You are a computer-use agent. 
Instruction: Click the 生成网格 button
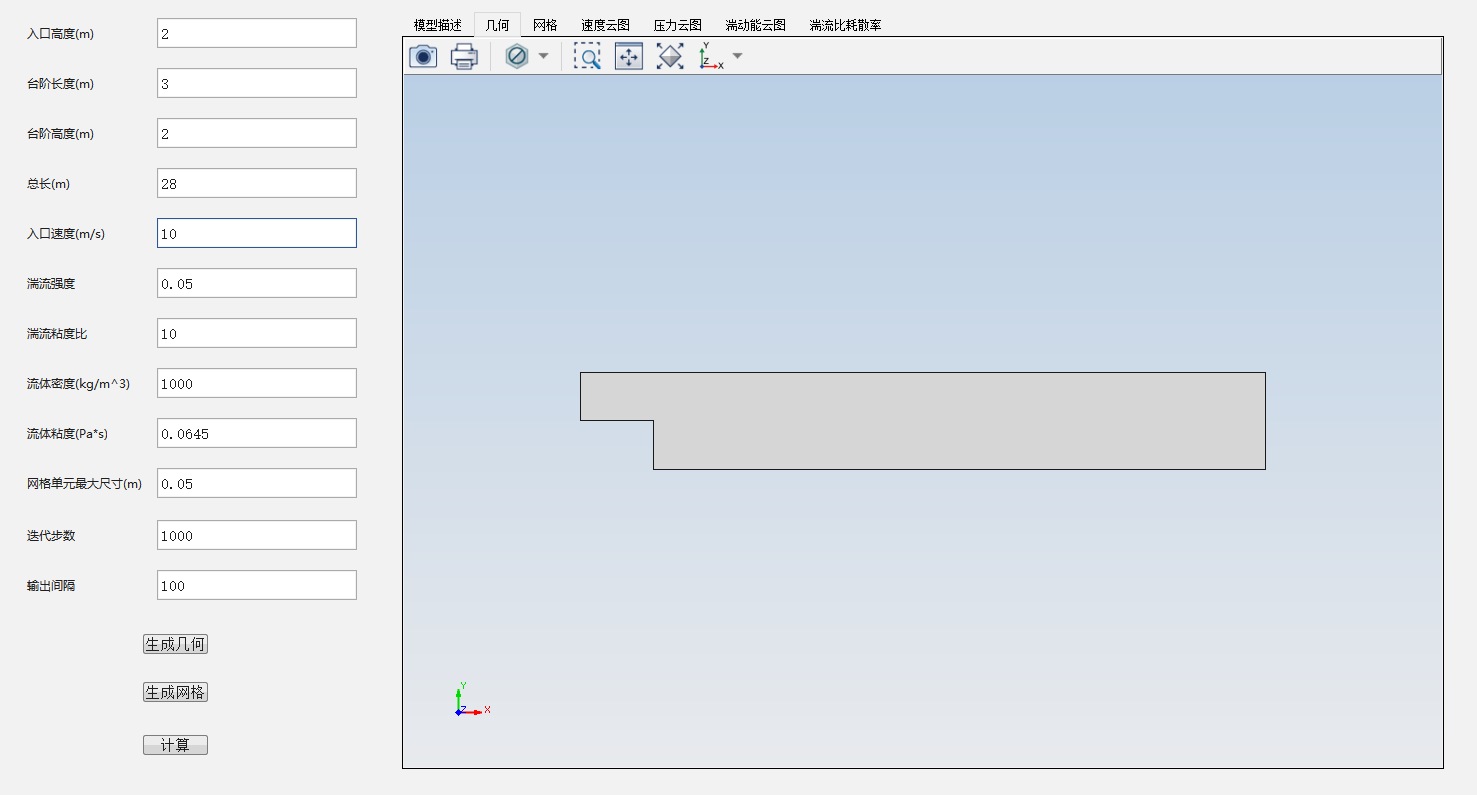(175, 692)
